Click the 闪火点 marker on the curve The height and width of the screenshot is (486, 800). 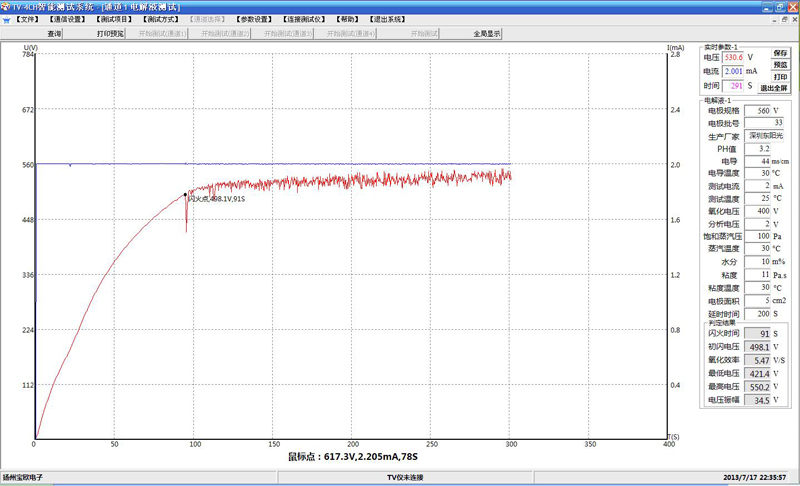click(185, 194)
